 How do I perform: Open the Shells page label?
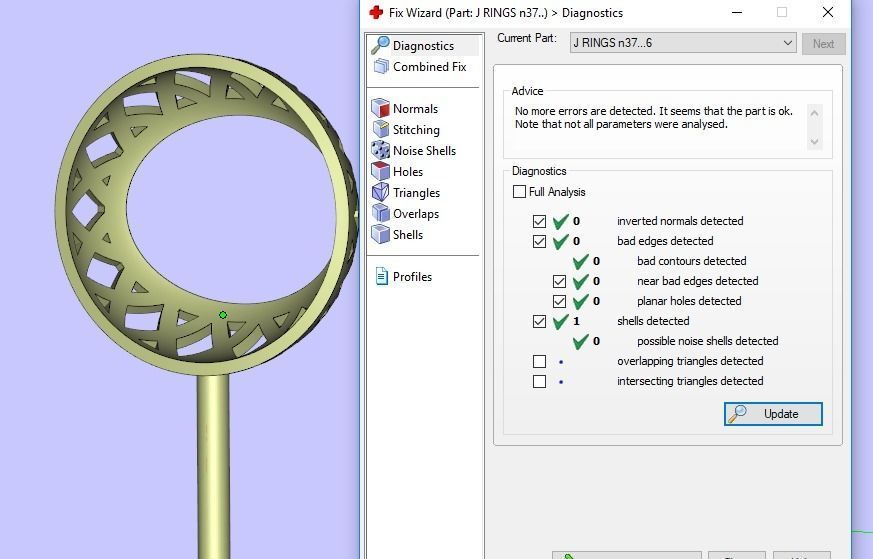click(408, 234)
